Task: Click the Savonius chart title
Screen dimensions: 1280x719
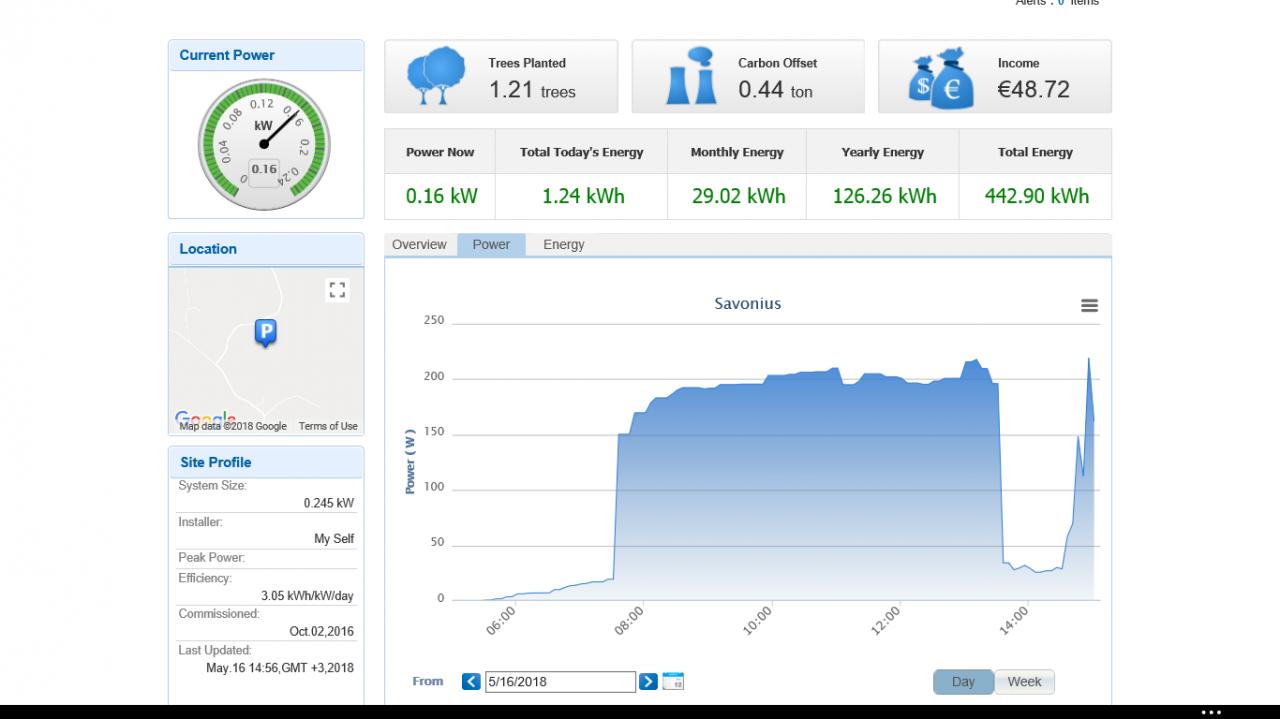Action: (x=748, y=303)
